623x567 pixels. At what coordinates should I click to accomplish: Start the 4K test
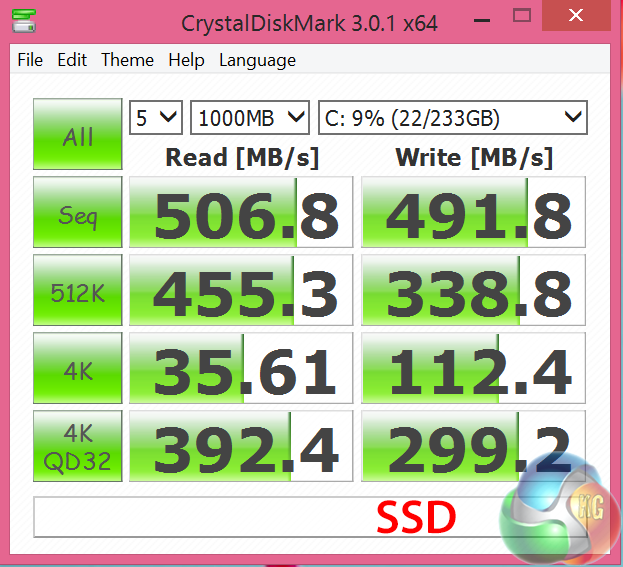pos(78,368)
